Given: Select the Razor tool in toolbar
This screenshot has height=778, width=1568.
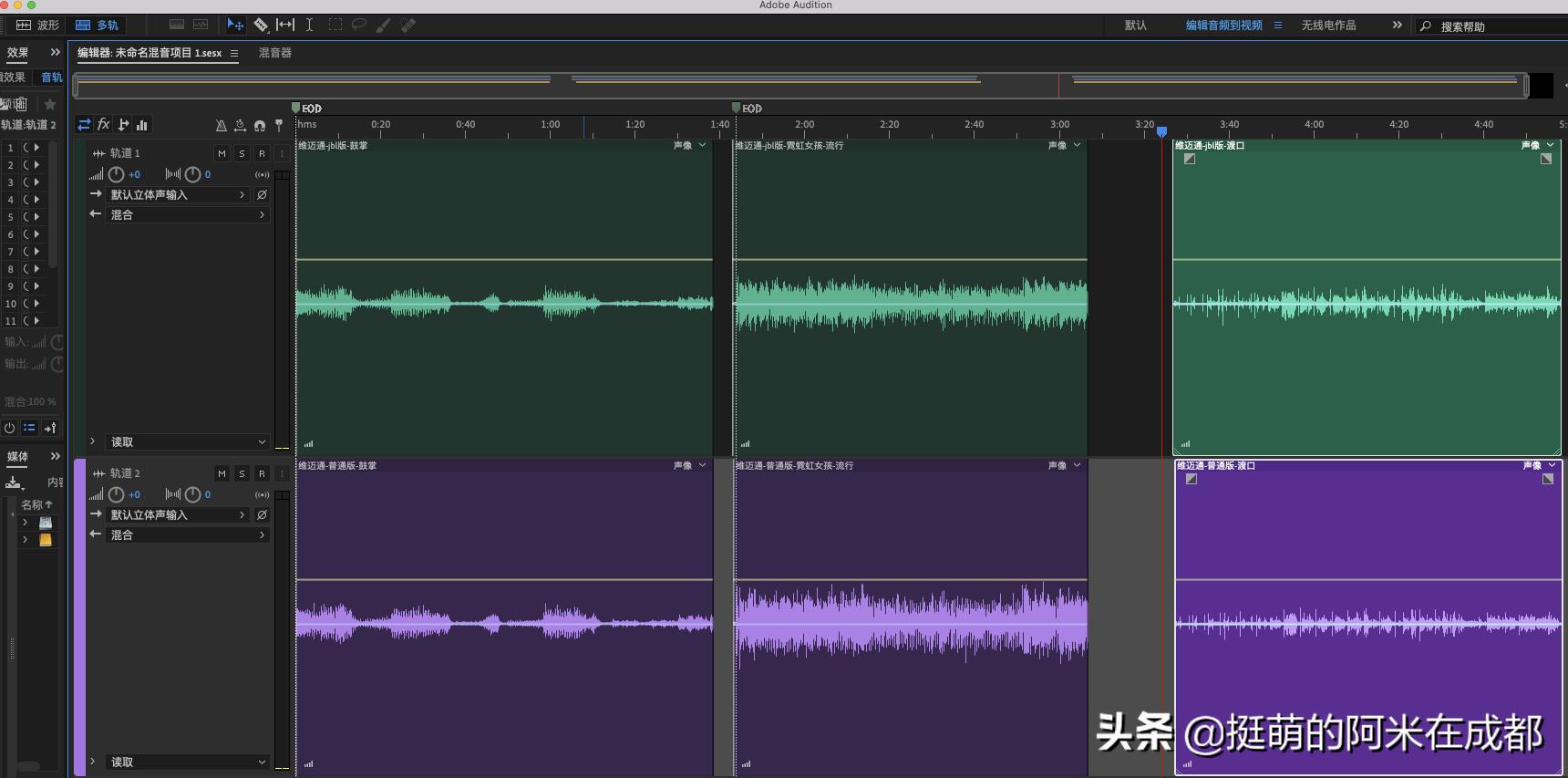Looking at the screenshot, I should [x=261, y=25].
